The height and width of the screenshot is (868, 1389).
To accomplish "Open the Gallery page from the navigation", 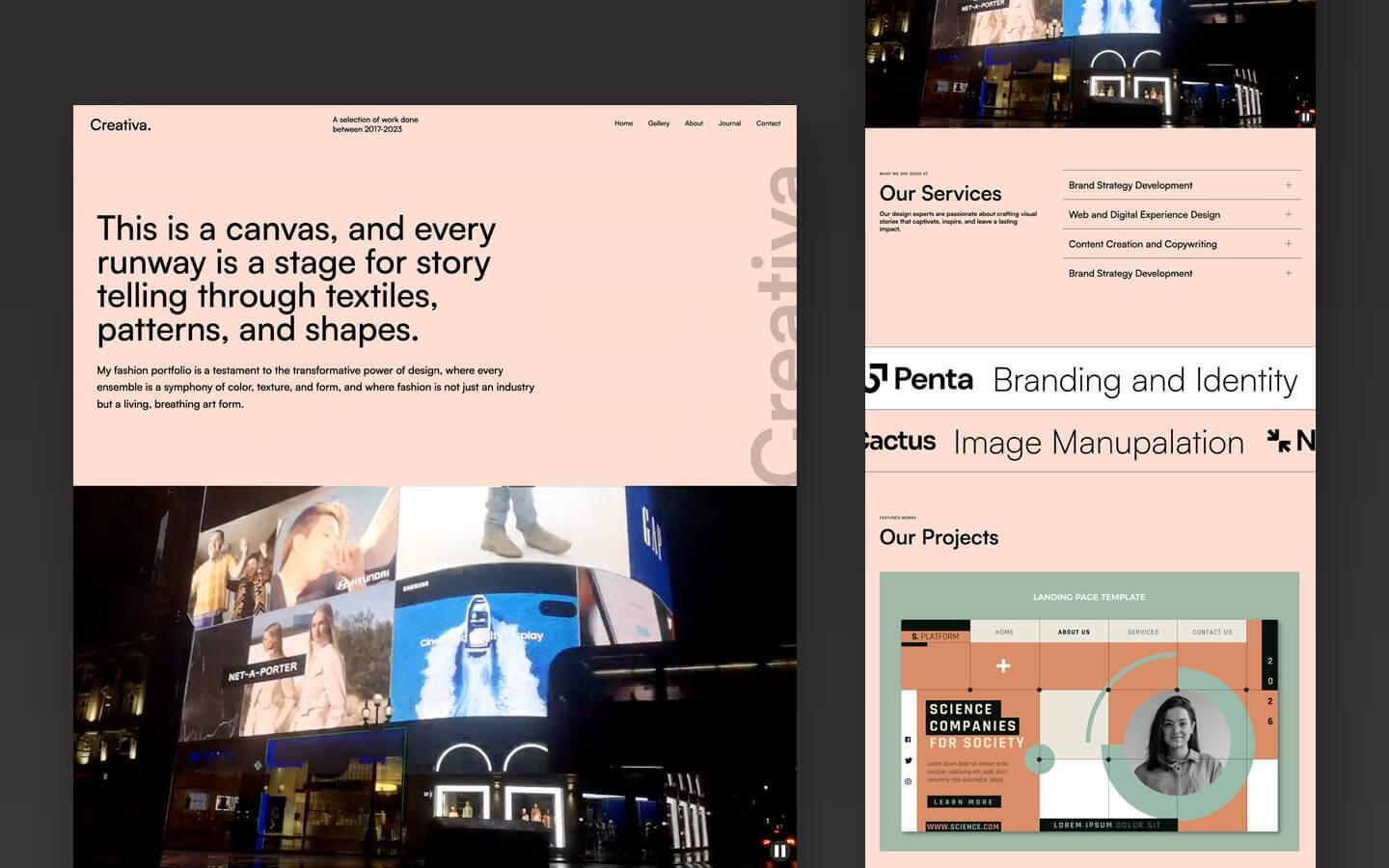I will 659,123.
